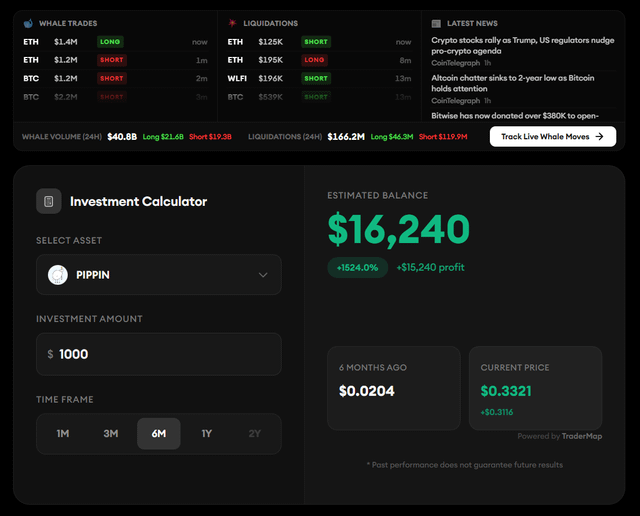This screenshot has height=516, width=640.
Task: Click the SHORT badge on BTC $1.2M trade
Action: 112,78
